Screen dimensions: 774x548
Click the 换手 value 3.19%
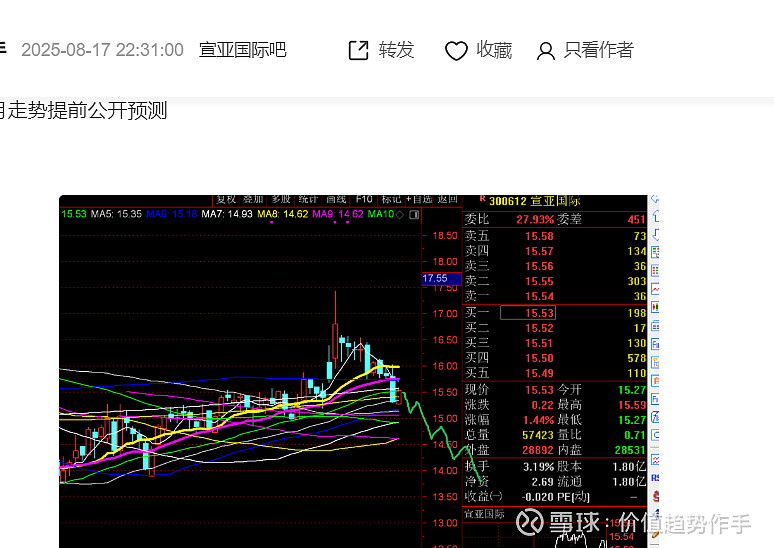coord(538,467)
